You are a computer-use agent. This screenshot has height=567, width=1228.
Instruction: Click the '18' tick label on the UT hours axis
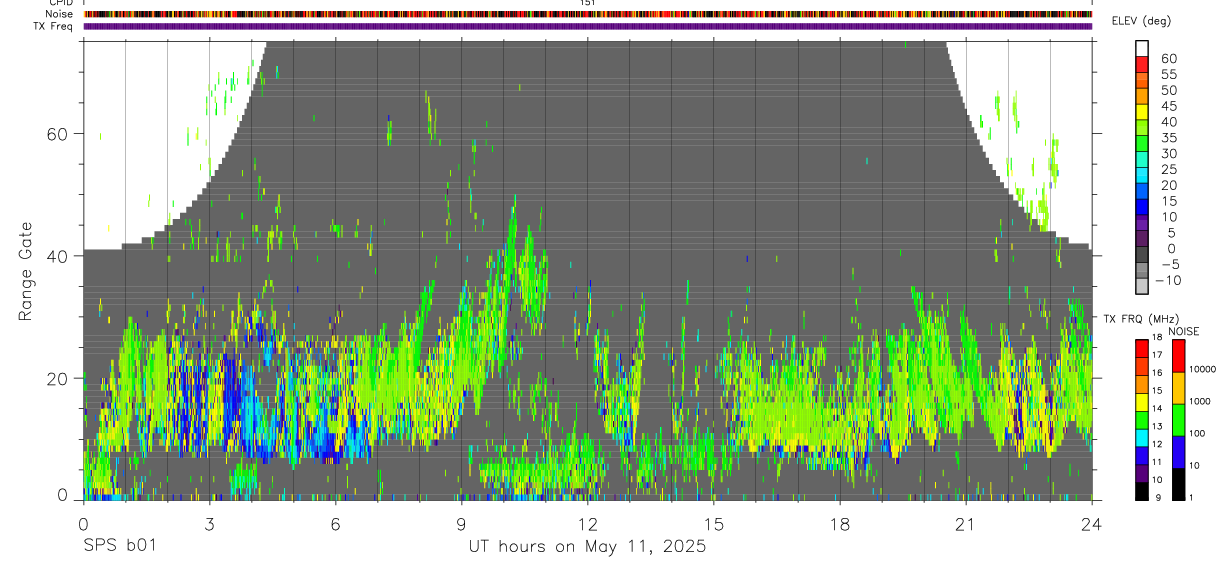840,523
